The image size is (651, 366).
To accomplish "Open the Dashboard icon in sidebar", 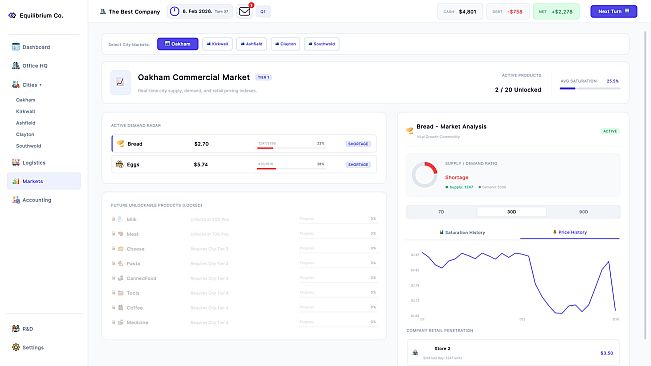I will [16, 47].
